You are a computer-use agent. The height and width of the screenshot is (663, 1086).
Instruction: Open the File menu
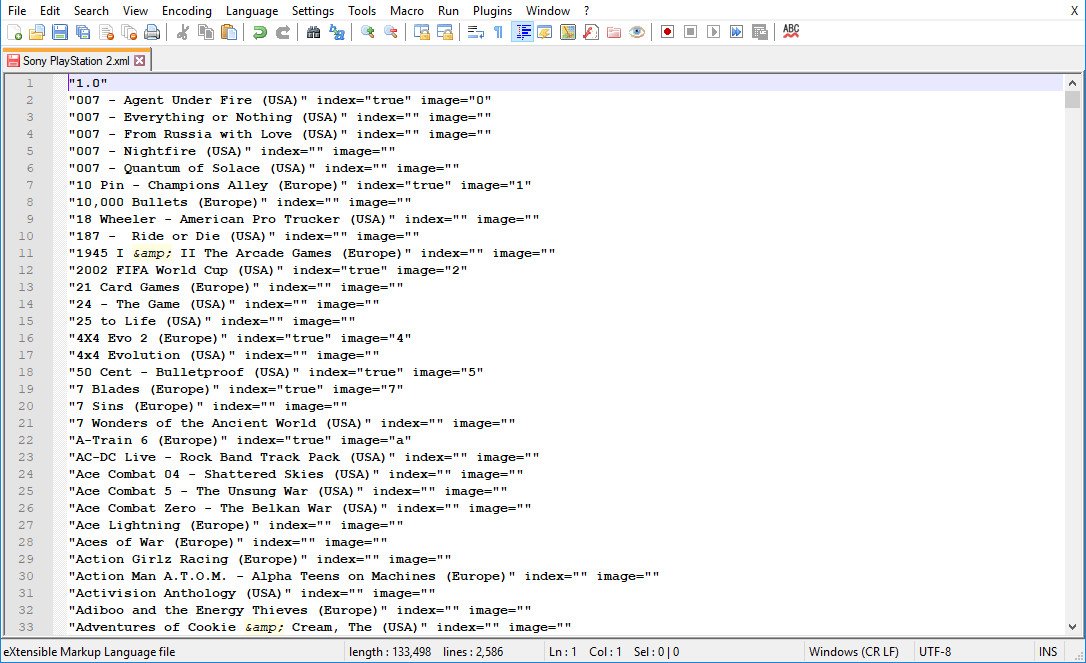[x=17, y=10]
